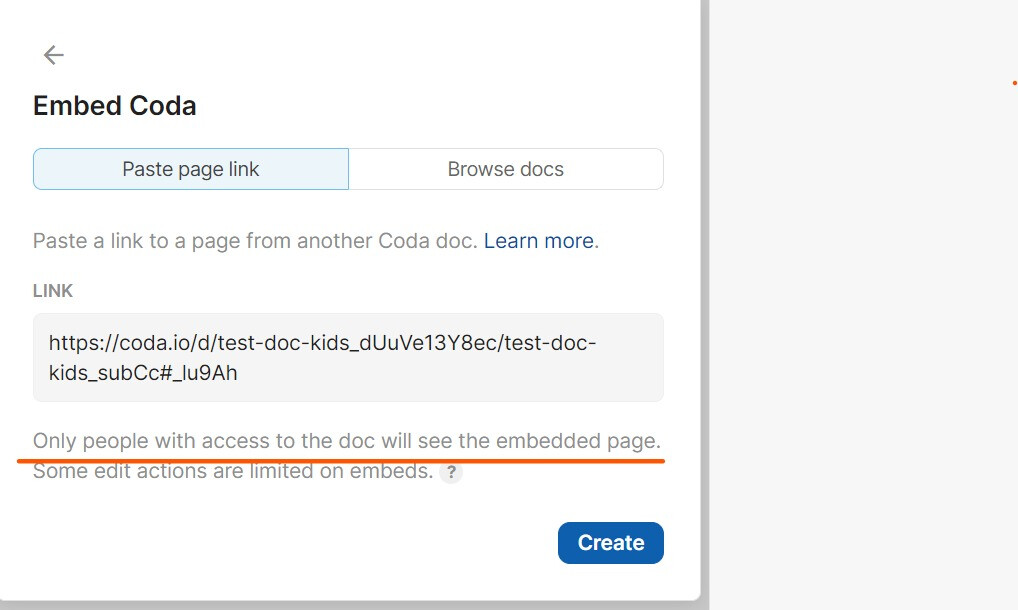Click the orange underline annotation below the access notice

pos(341,461)
